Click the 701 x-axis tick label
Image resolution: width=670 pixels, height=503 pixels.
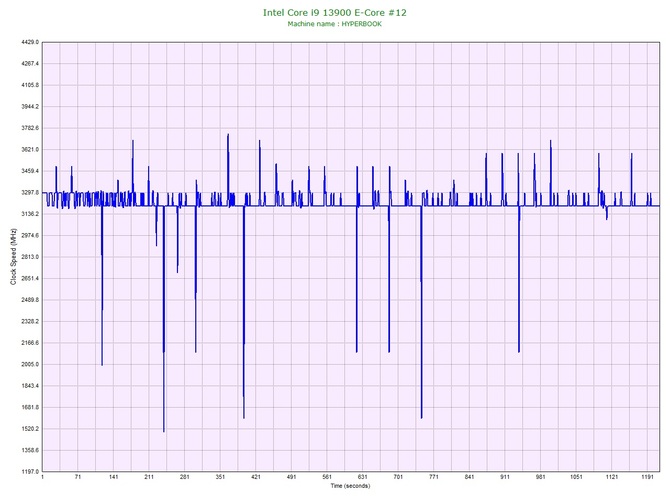click(398, 477)
